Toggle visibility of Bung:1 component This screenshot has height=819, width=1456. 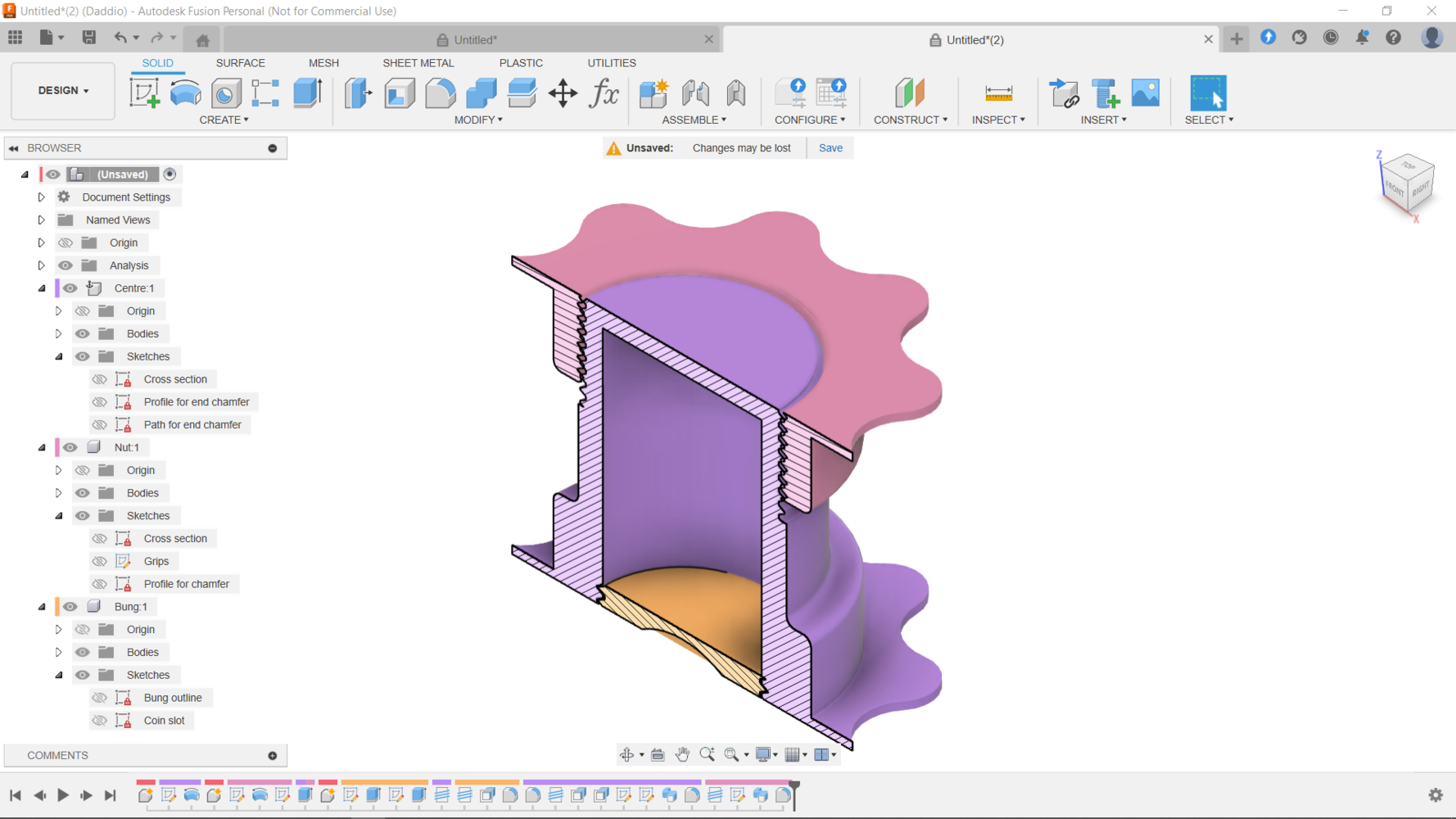(x=70, y=607)
